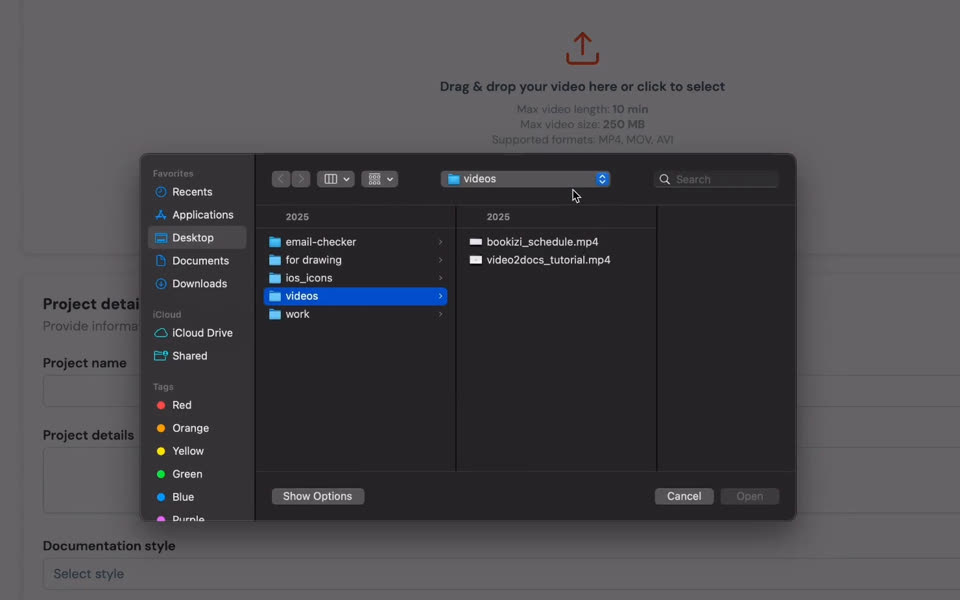Image resolution: width=960 pixels, height=600 pixels.
Task: Select the ios_icons folder
Action: [355, 278]
